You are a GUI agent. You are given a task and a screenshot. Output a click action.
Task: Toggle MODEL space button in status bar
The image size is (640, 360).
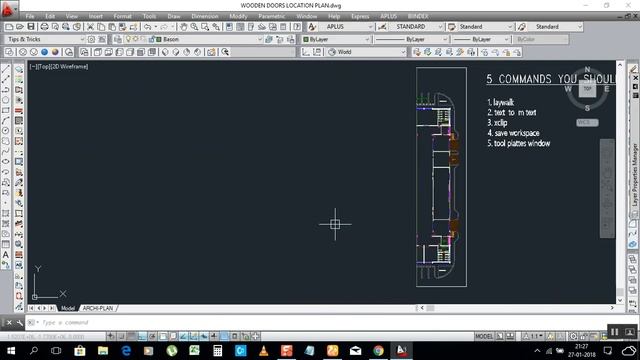coord(484,337)
